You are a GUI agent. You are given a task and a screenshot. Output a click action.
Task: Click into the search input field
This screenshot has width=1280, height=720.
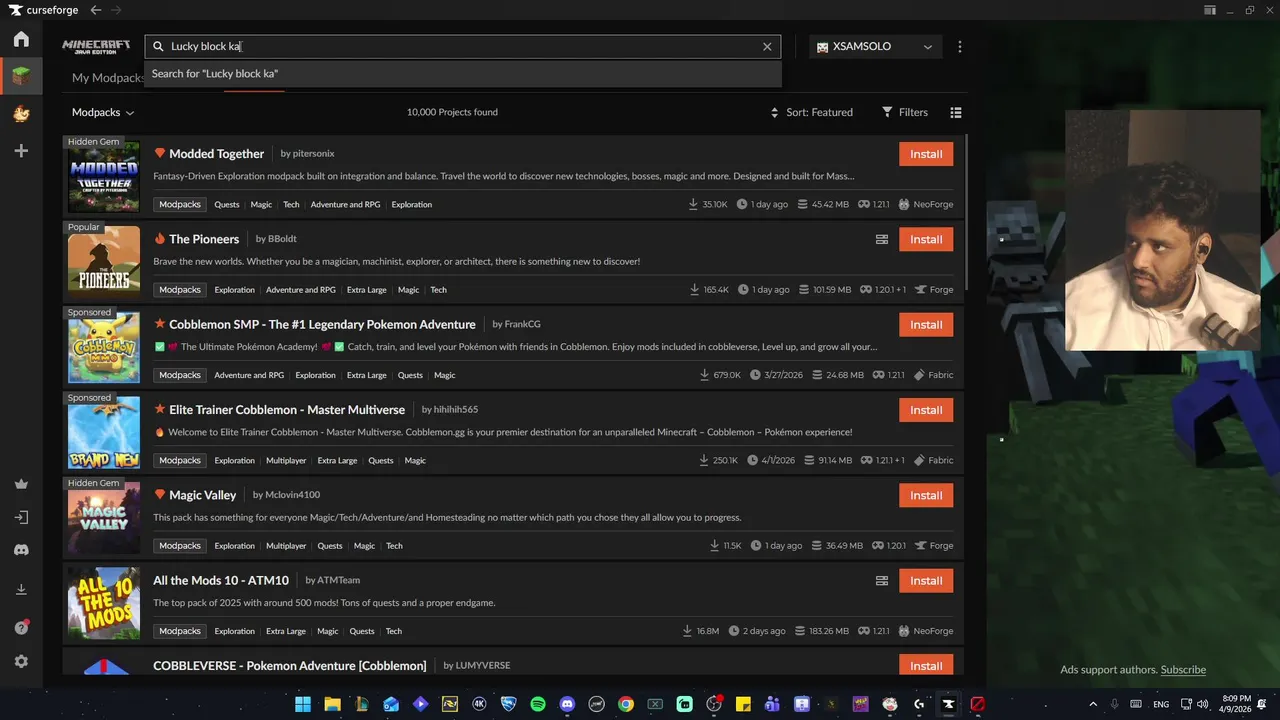point(463,46)
